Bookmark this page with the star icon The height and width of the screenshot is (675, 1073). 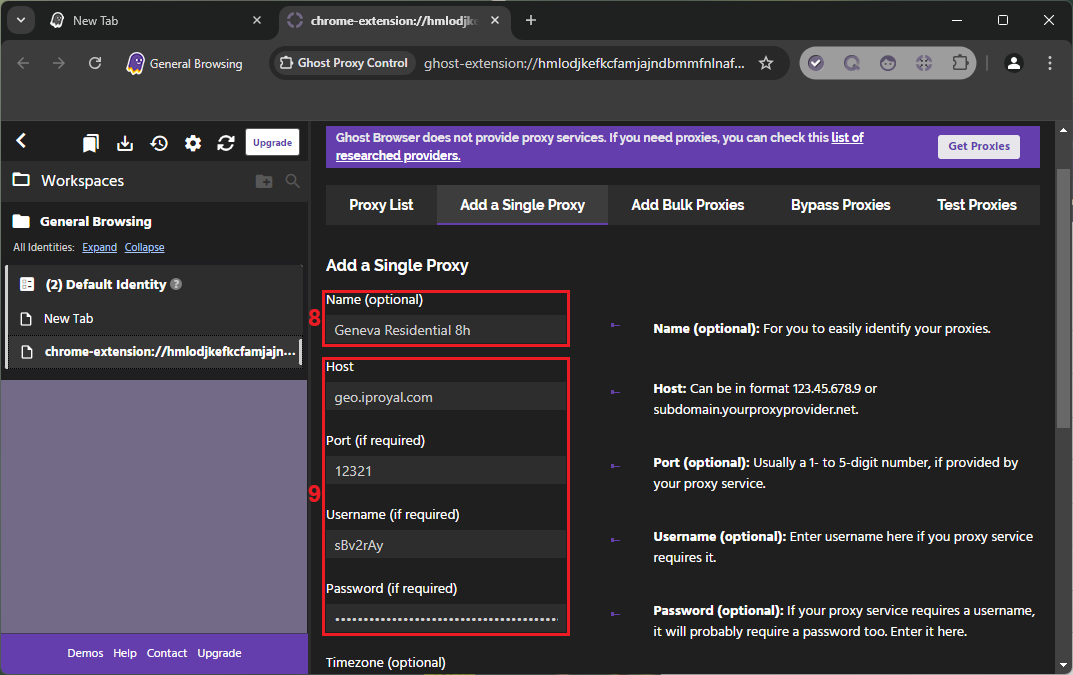[766, 63]
